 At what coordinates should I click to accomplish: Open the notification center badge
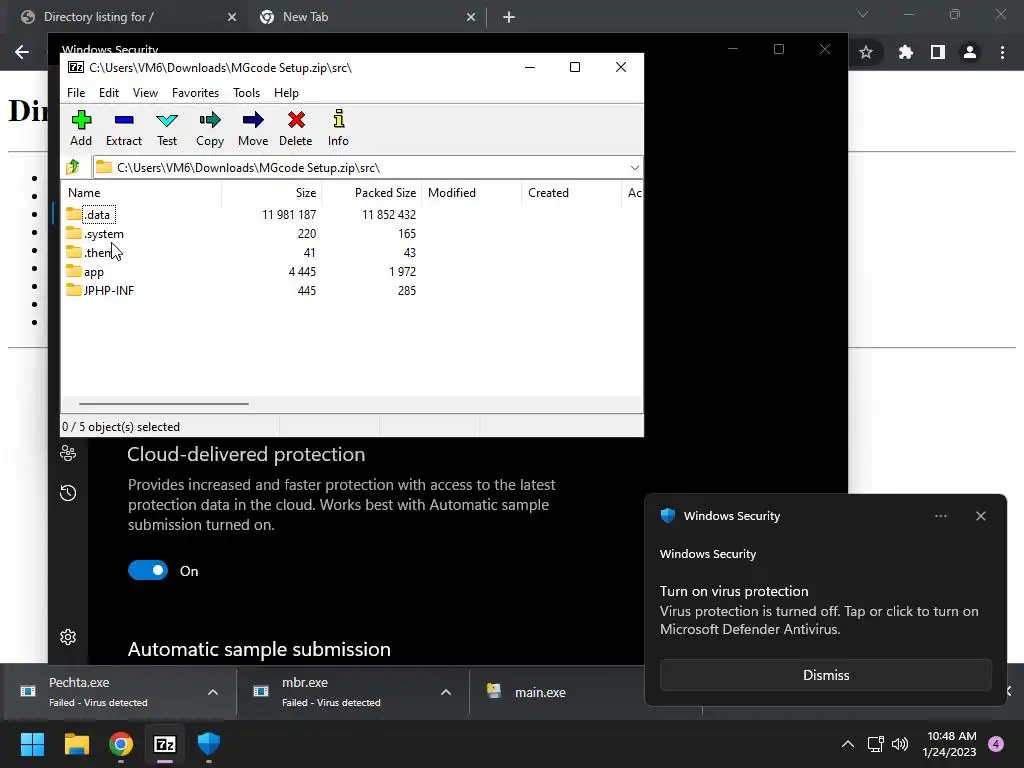(996, 744)
